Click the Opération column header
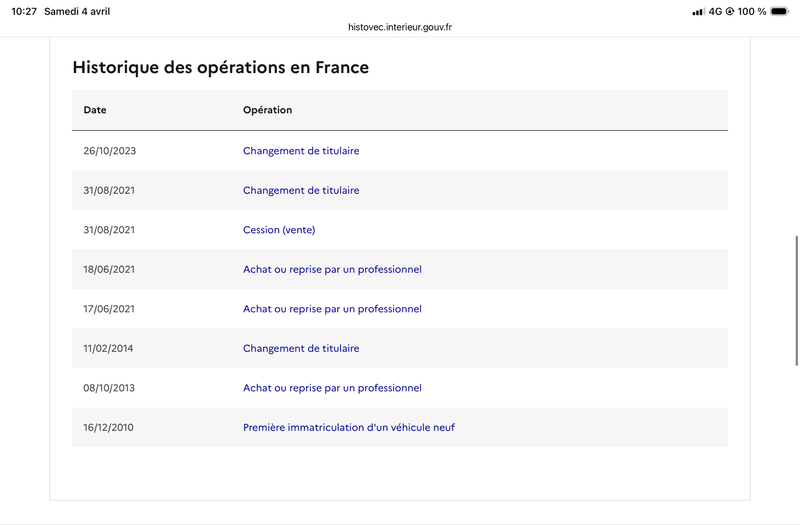The width and height of the screenshot is (800, 525). [267, 110]
